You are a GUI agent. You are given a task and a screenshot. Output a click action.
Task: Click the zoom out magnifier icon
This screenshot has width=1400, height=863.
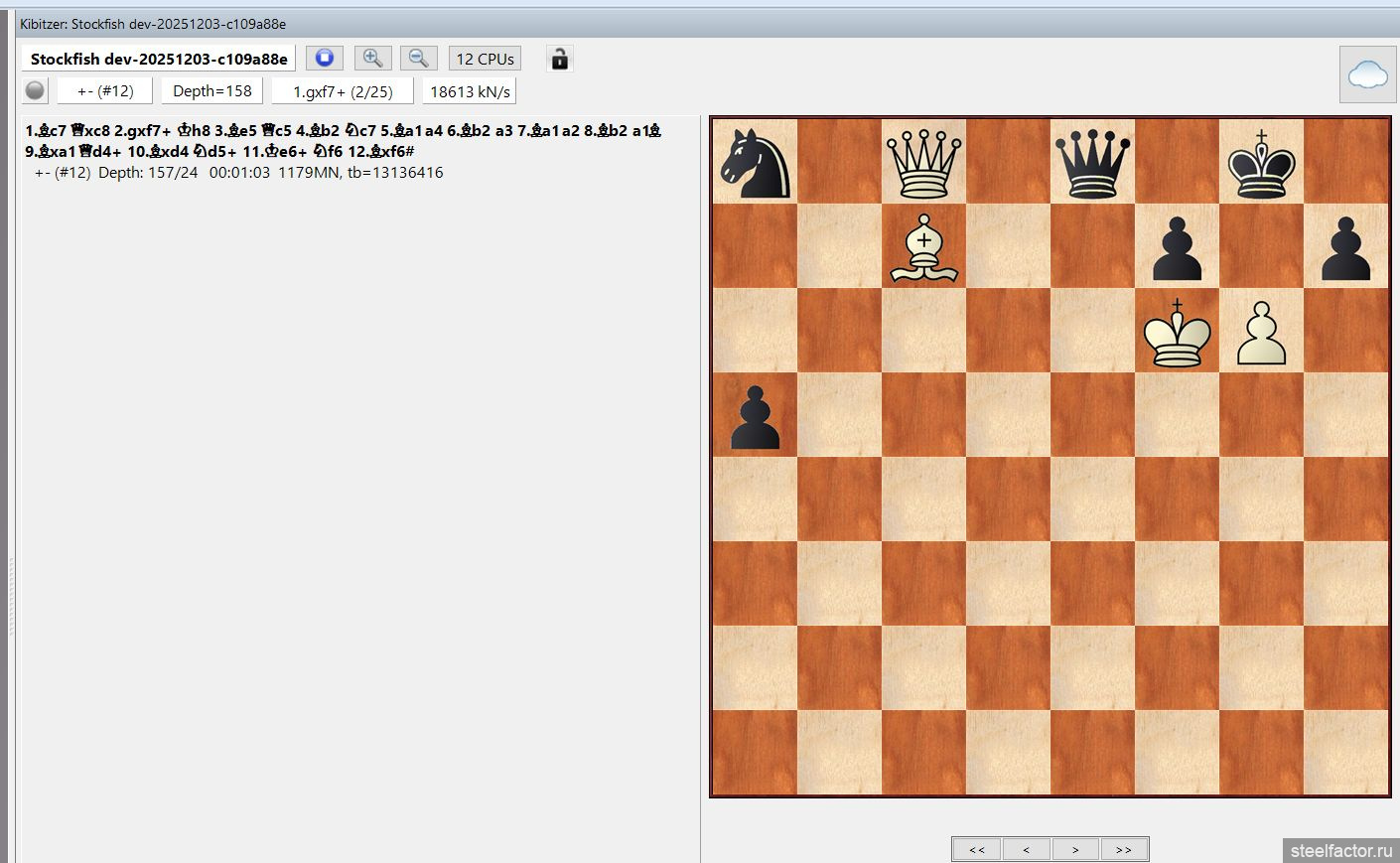pos(418,59)
